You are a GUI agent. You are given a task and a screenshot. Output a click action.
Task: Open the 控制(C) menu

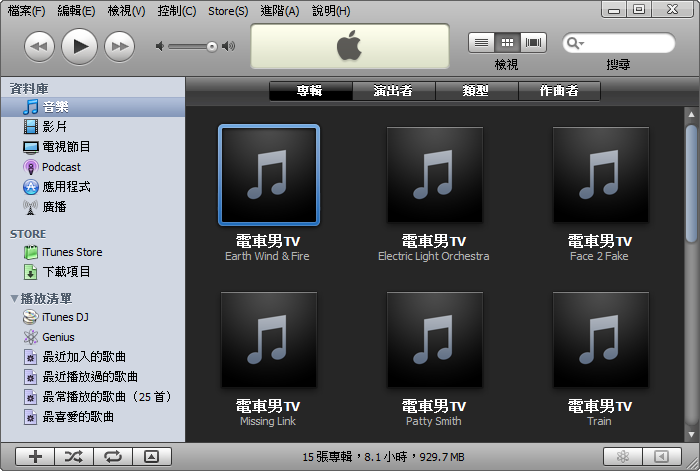tap(177, 11)
